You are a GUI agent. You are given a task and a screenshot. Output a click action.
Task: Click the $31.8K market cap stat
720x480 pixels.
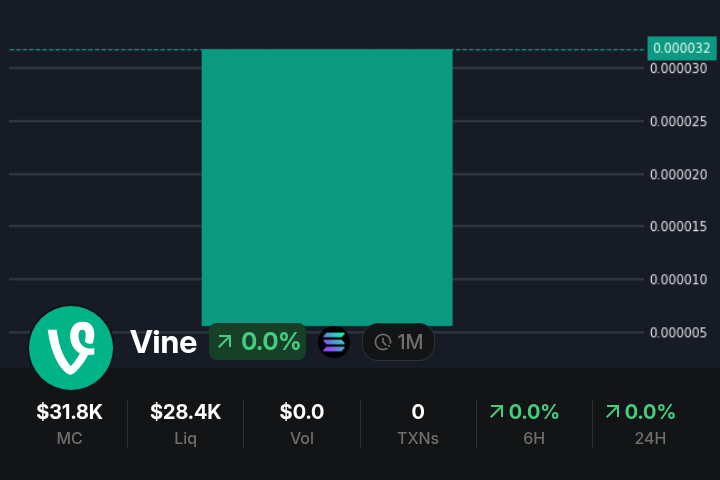click(69, 422)
